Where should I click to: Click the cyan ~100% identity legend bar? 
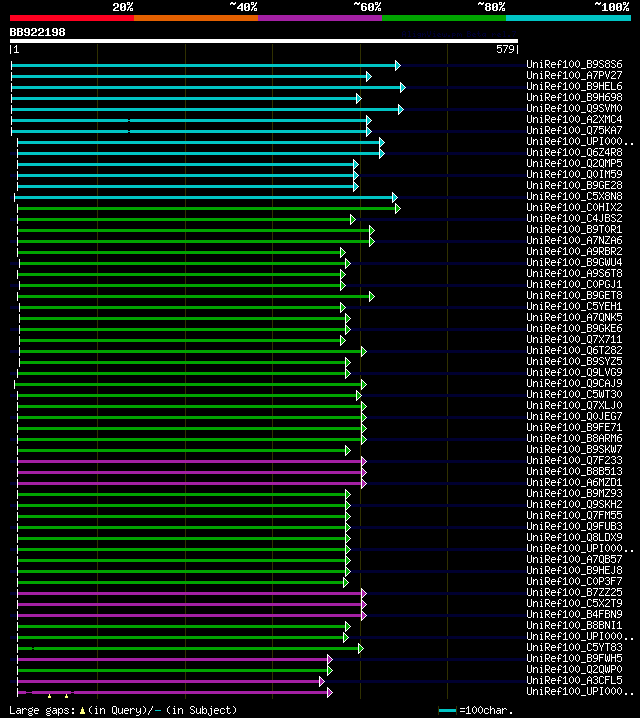[568, 18]
